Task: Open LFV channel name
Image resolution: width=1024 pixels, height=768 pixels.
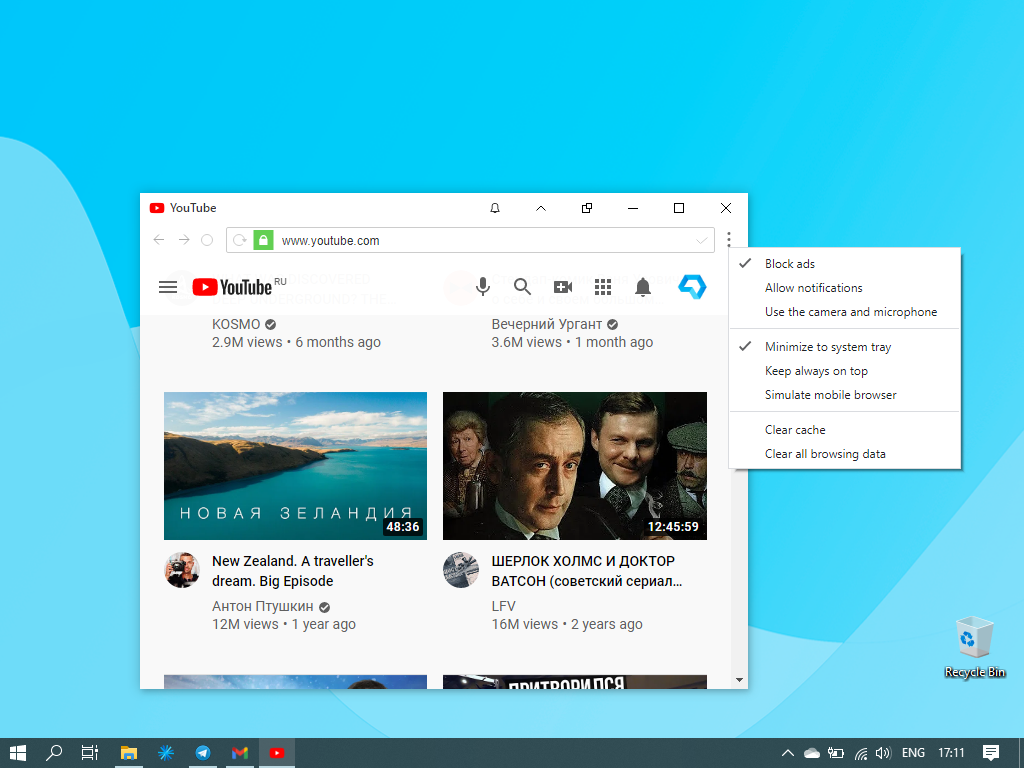Action: coord(504,606)
